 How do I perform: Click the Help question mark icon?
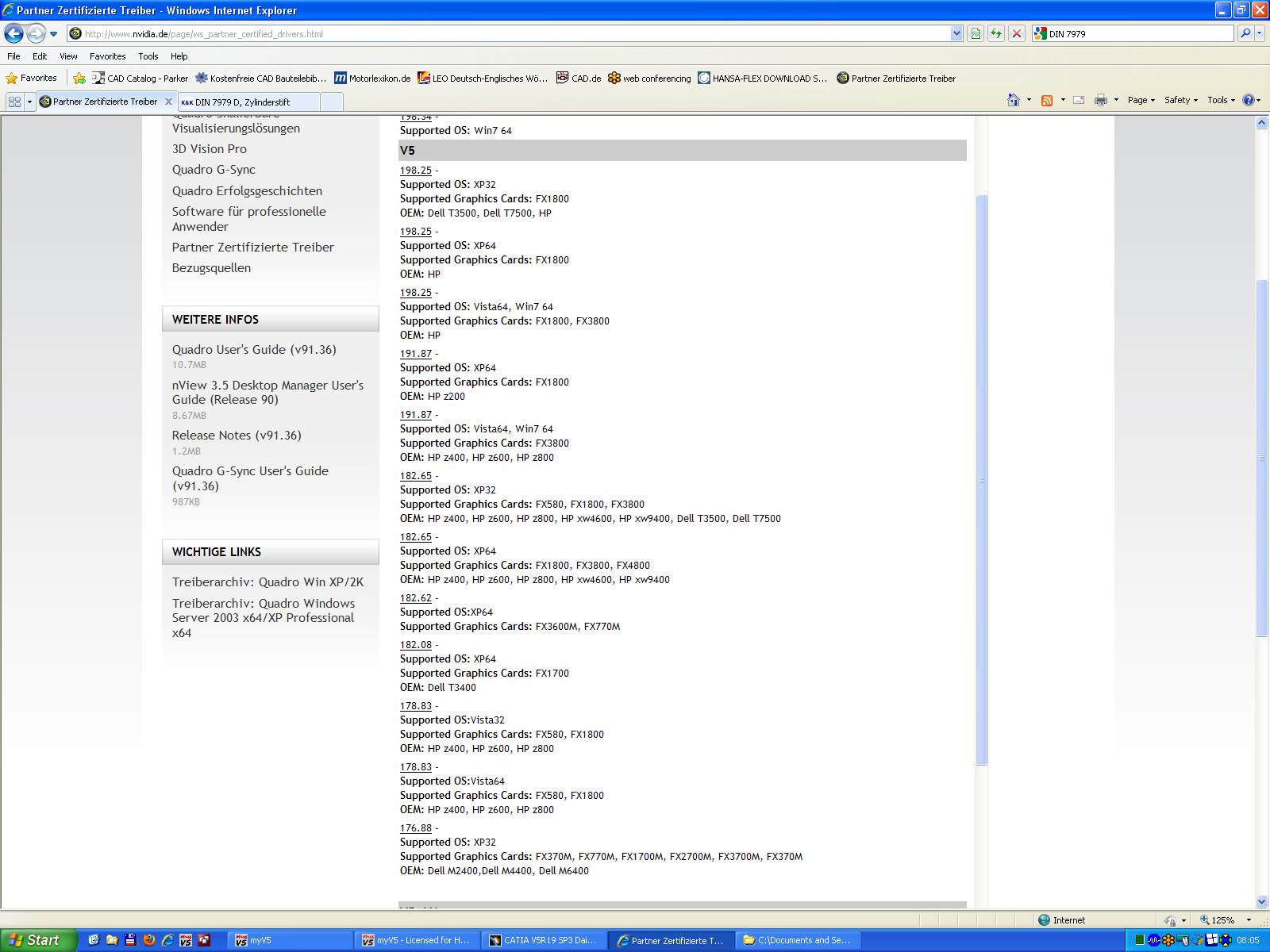(x=1249, y=100)
